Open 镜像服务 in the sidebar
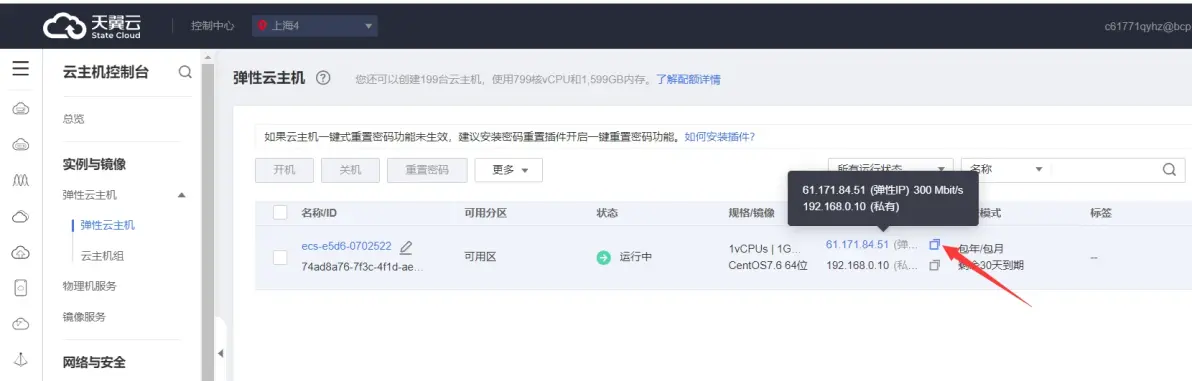The height and width of the screenshot is (381, 1192). coord(84,317)
